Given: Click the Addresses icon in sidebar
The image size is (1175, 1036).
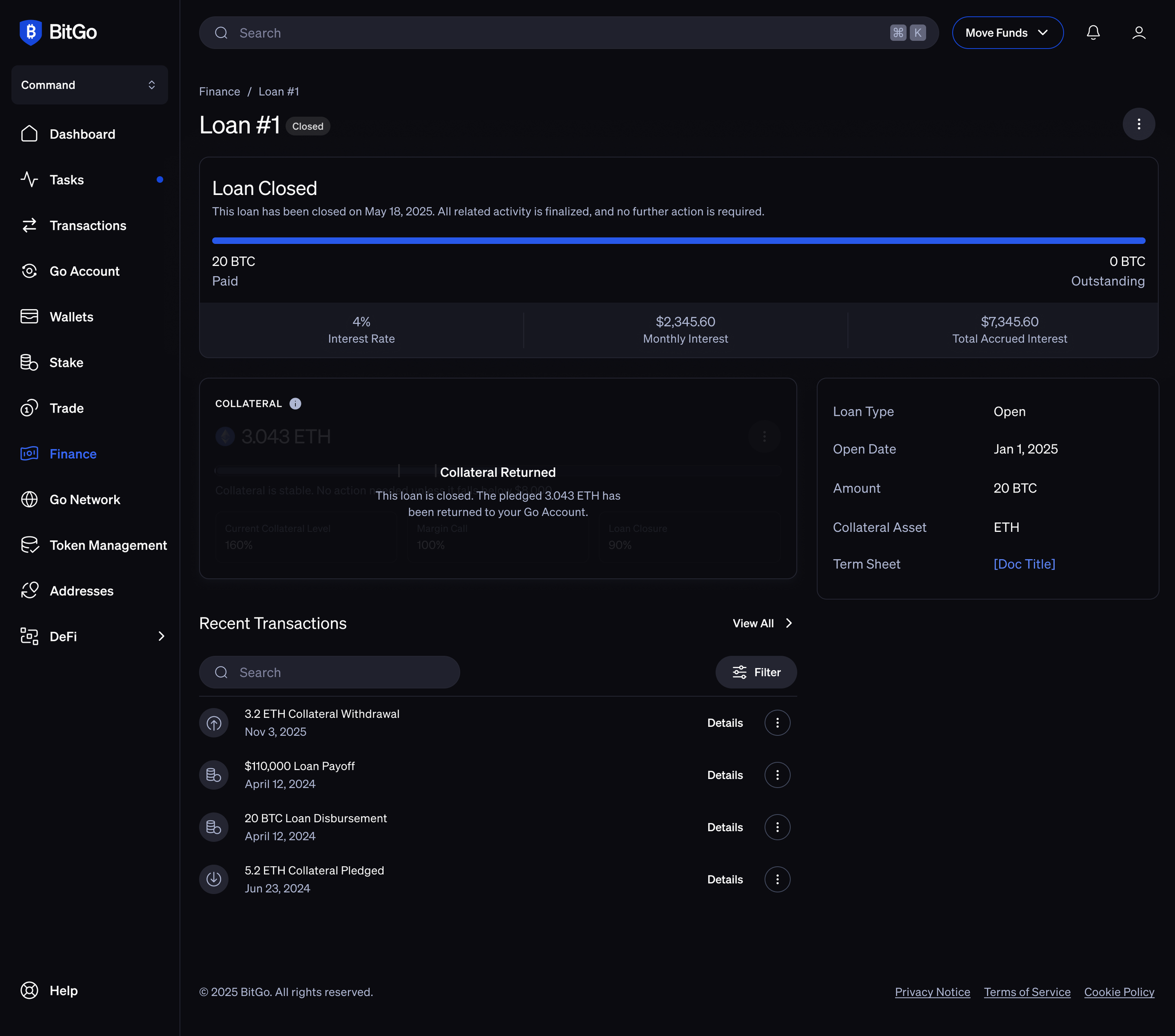Looking at the screenshot, I should (x=29, y=591).
